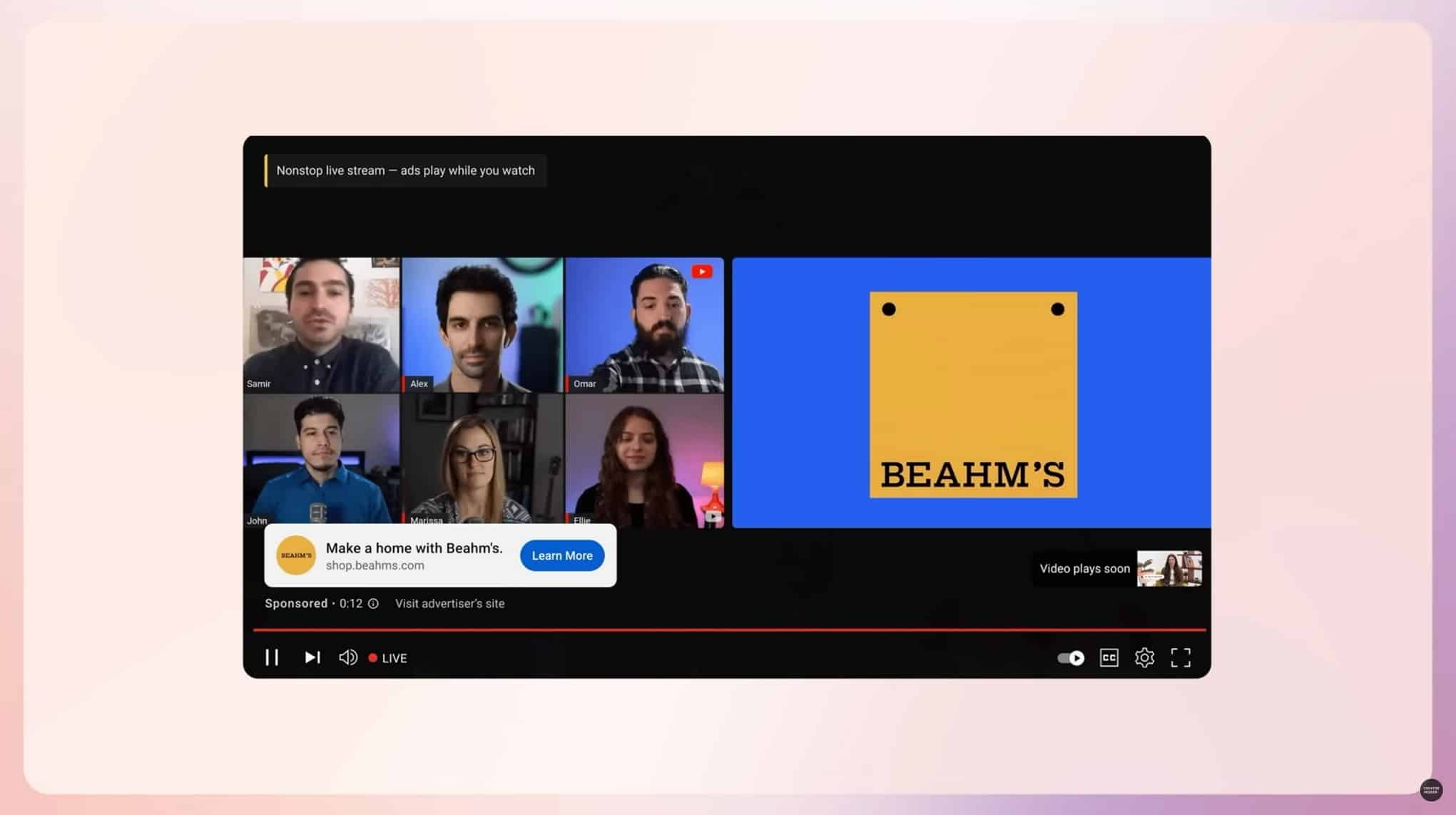Click the Make a home with Beahm's banner
1456x815 pixels.
414,548
